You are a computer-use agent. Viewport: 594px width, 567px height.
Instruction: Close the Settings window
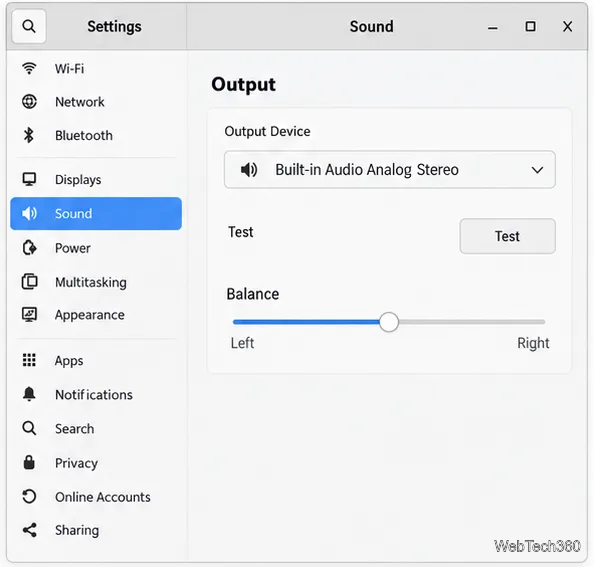pyautogui.click(x=567, y=27)
